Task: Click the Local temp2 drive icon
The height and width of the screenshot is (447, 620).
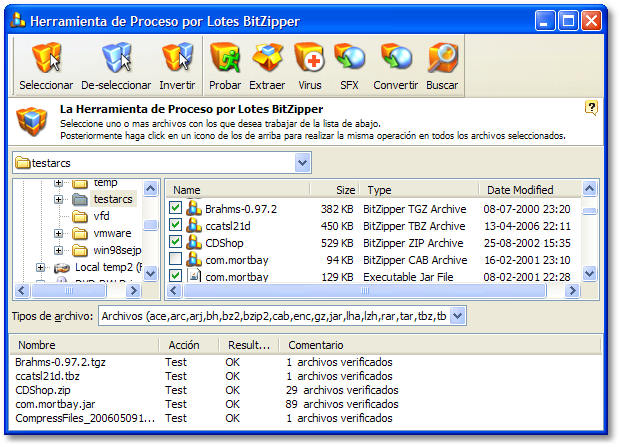Action: pos(62,268)
